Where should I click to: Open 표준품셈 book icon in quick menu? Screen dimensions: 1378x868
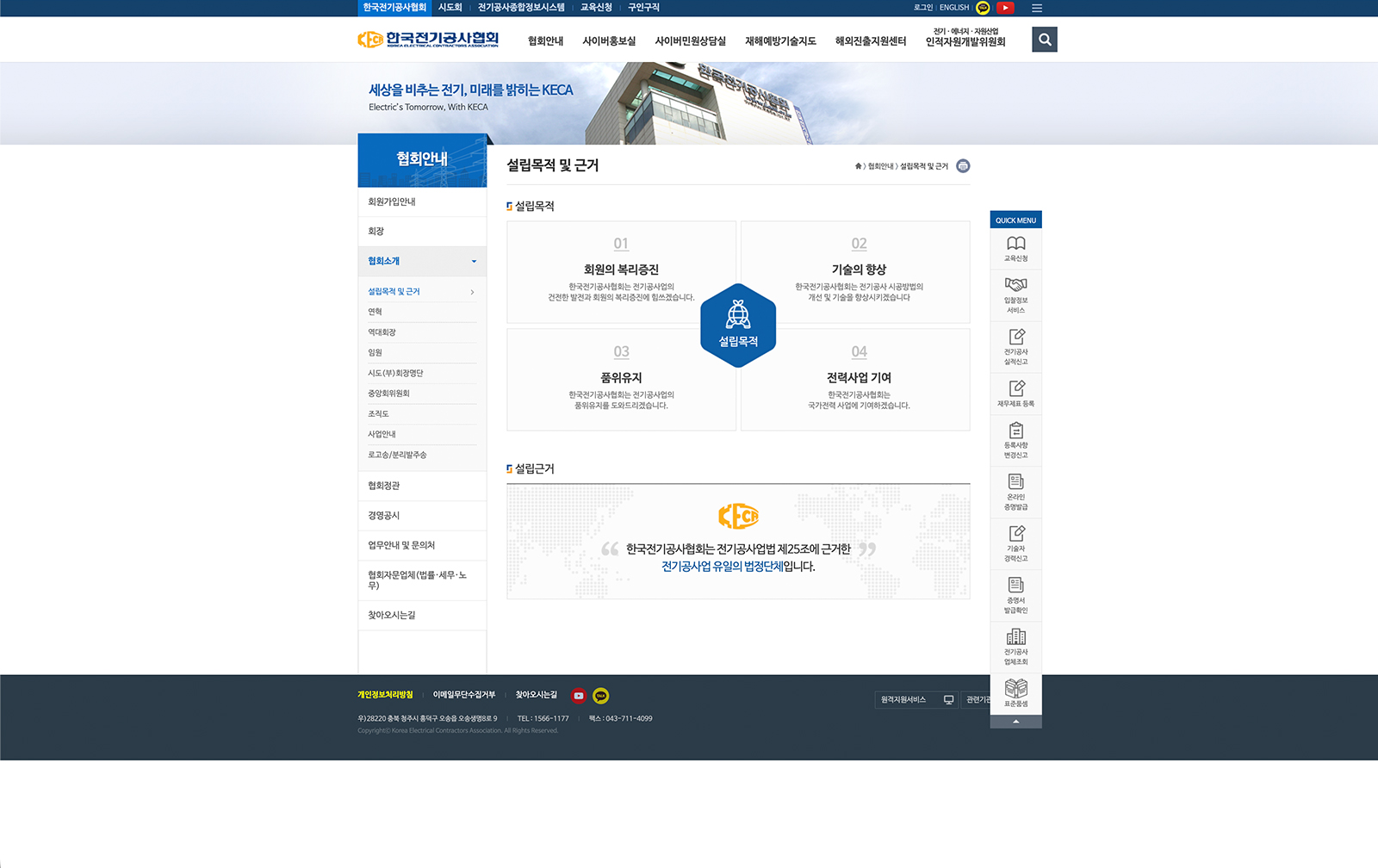point(1015,693)
